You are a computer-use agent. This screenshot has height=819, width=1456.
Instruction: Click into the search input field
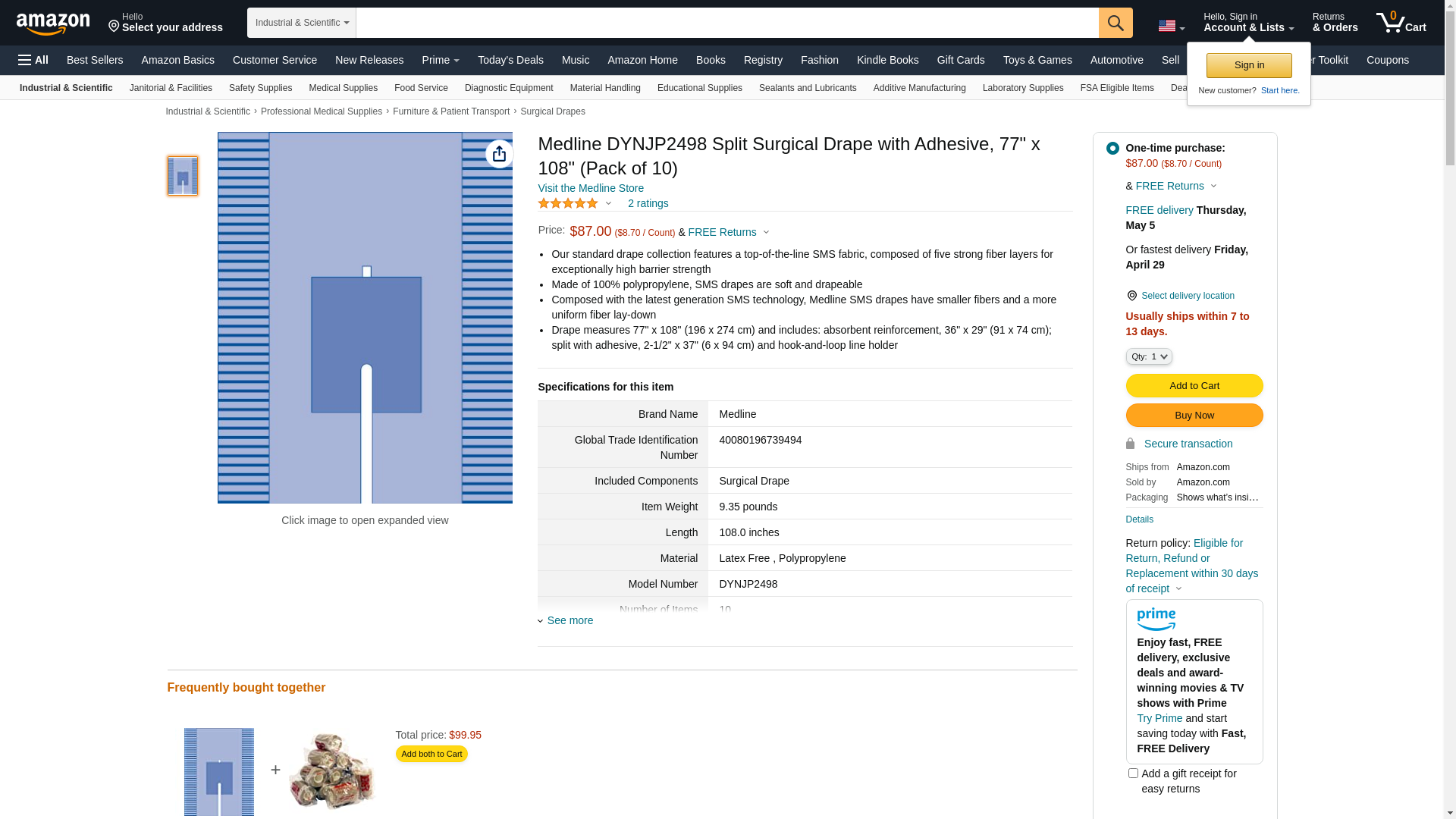727,23
